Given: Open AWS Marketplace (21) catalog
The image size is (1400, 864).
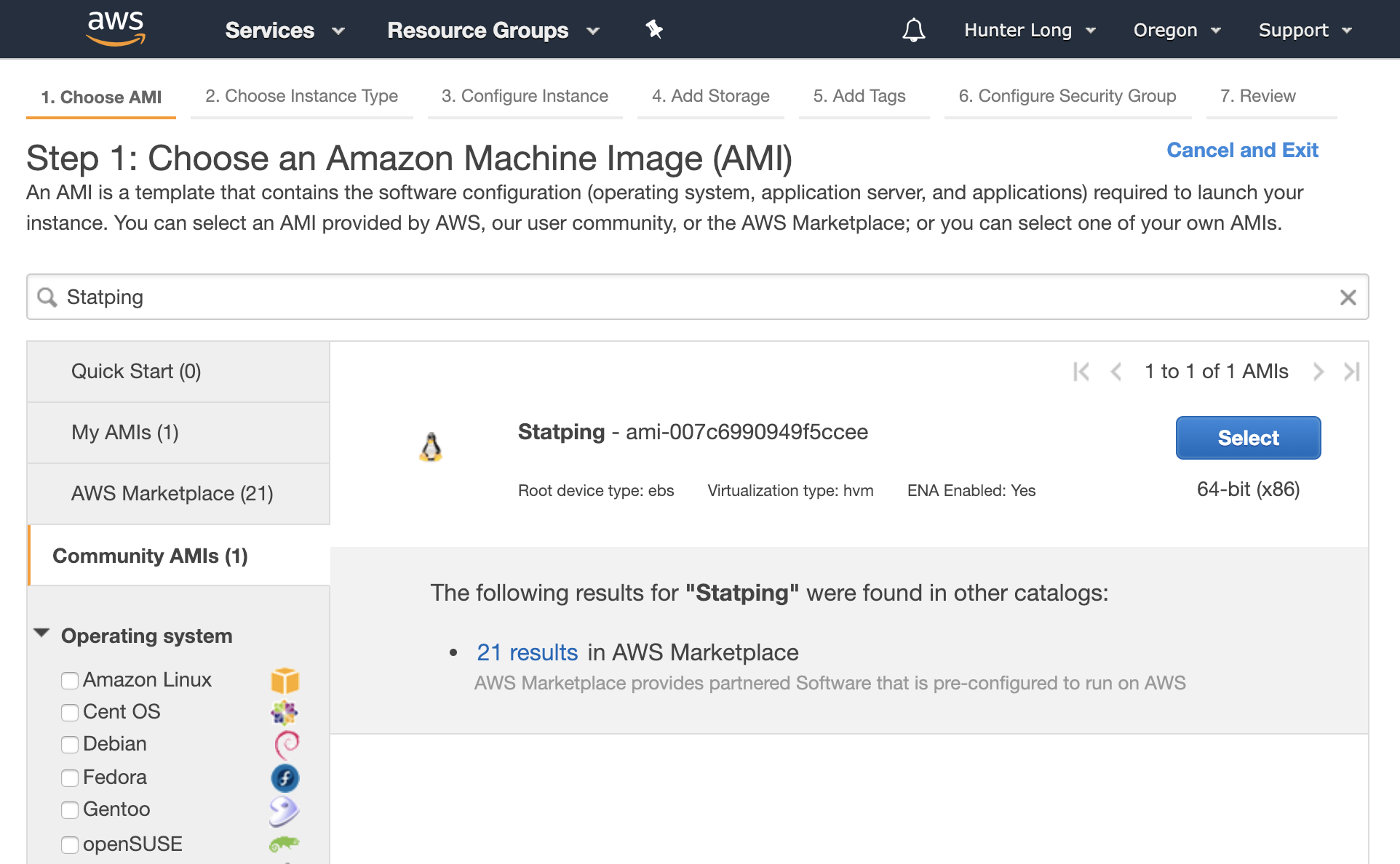Looking at the screenshot, I should click(178, 494).
